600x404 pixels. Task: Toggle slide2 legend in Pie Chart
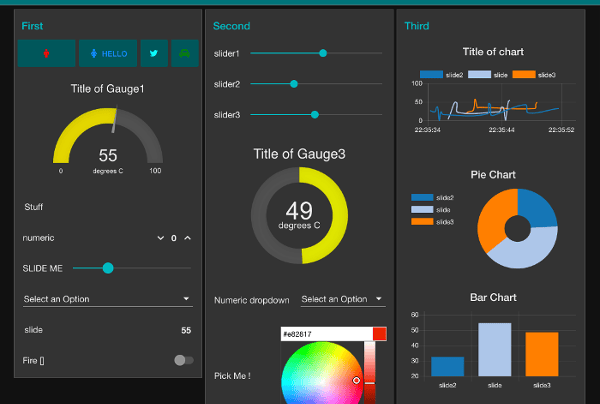point(432,197)
